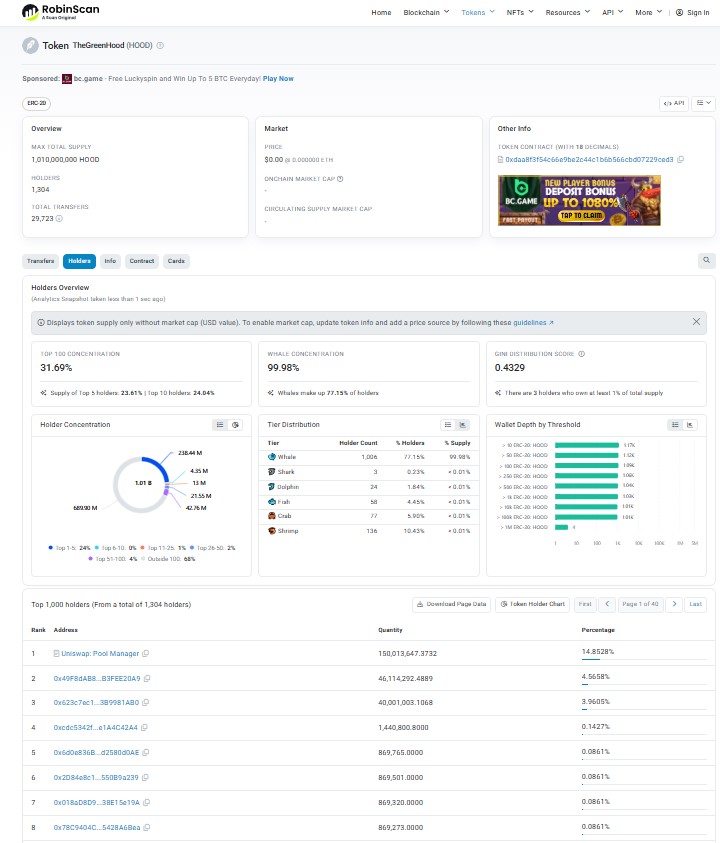The height and width of the screenshot is (843, 720).
Task: Click the RobinScan logo
Action: [60, 12]
